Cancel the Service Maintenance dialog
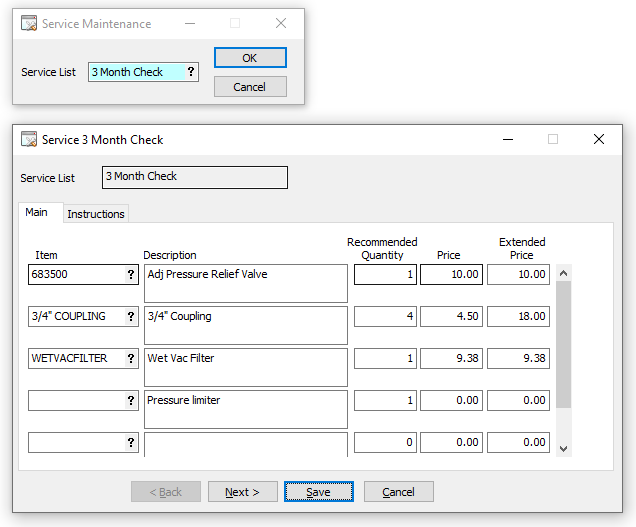The height and width of the screenshot is (527, 636). (x=250, y=87)
